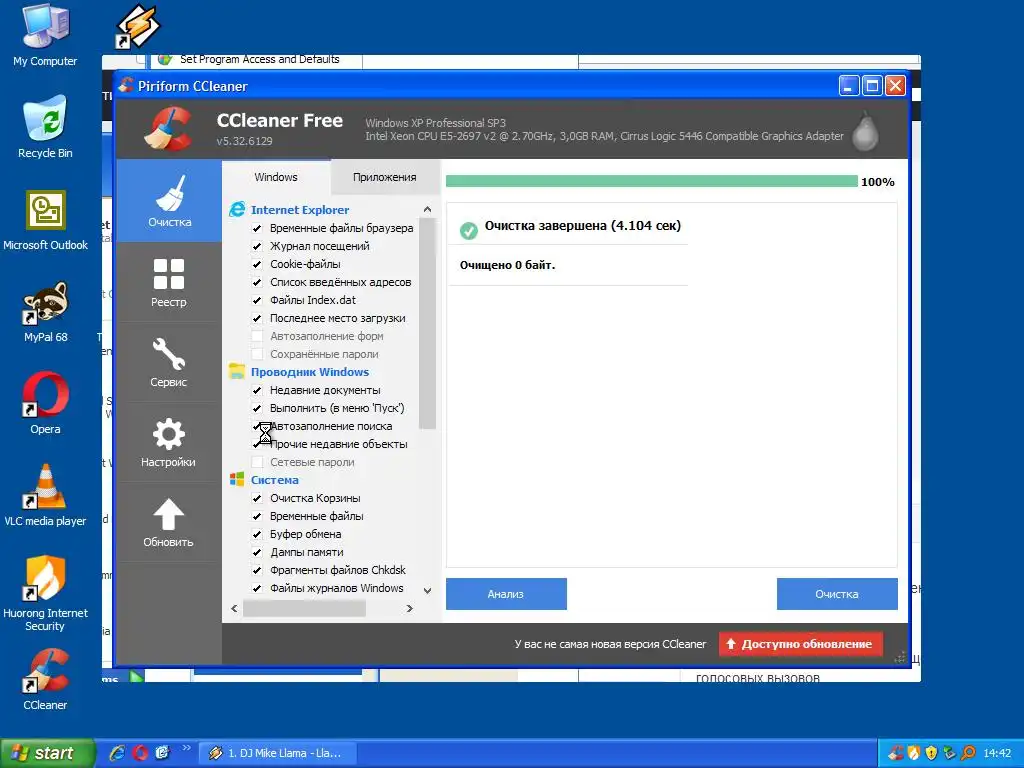Select the Проводник Windows section header
The width and height of the screenshot is (1024, 768).
tap(310, 372)
